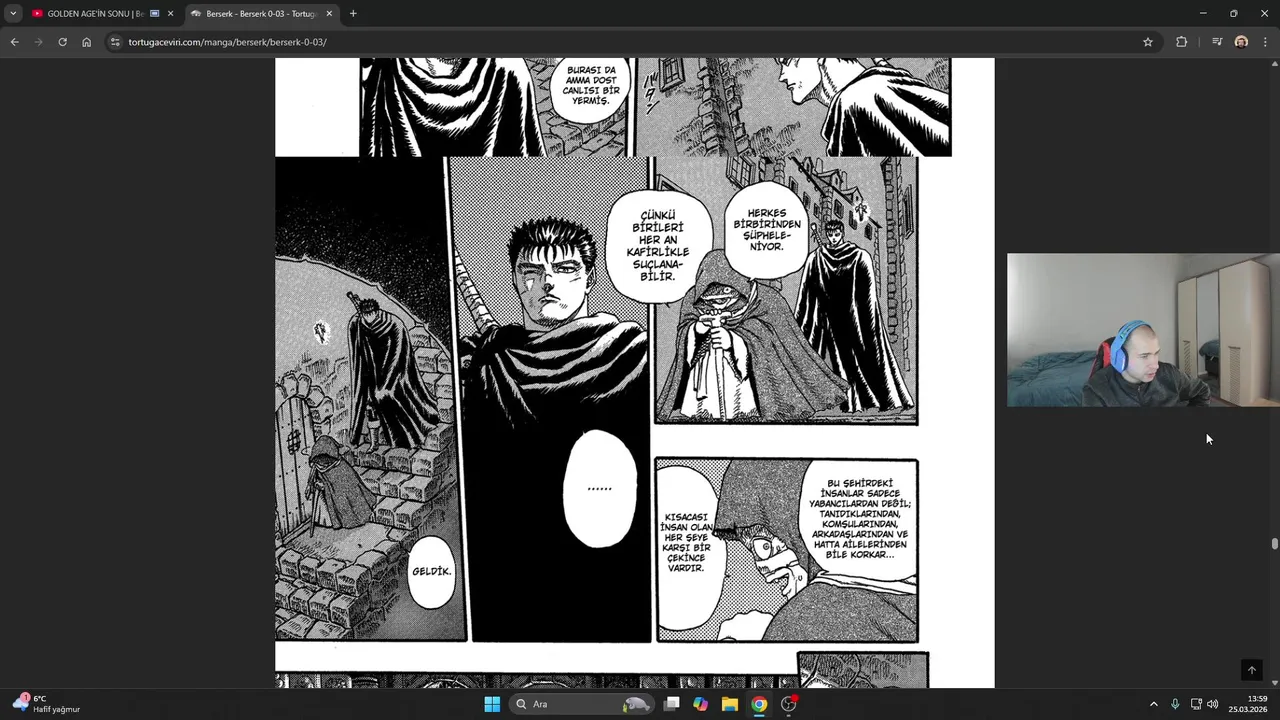The width and height of the screenshot is (1280, 720).
Task: Open the Chrome profile avatar
Action: coord(1241,42)
